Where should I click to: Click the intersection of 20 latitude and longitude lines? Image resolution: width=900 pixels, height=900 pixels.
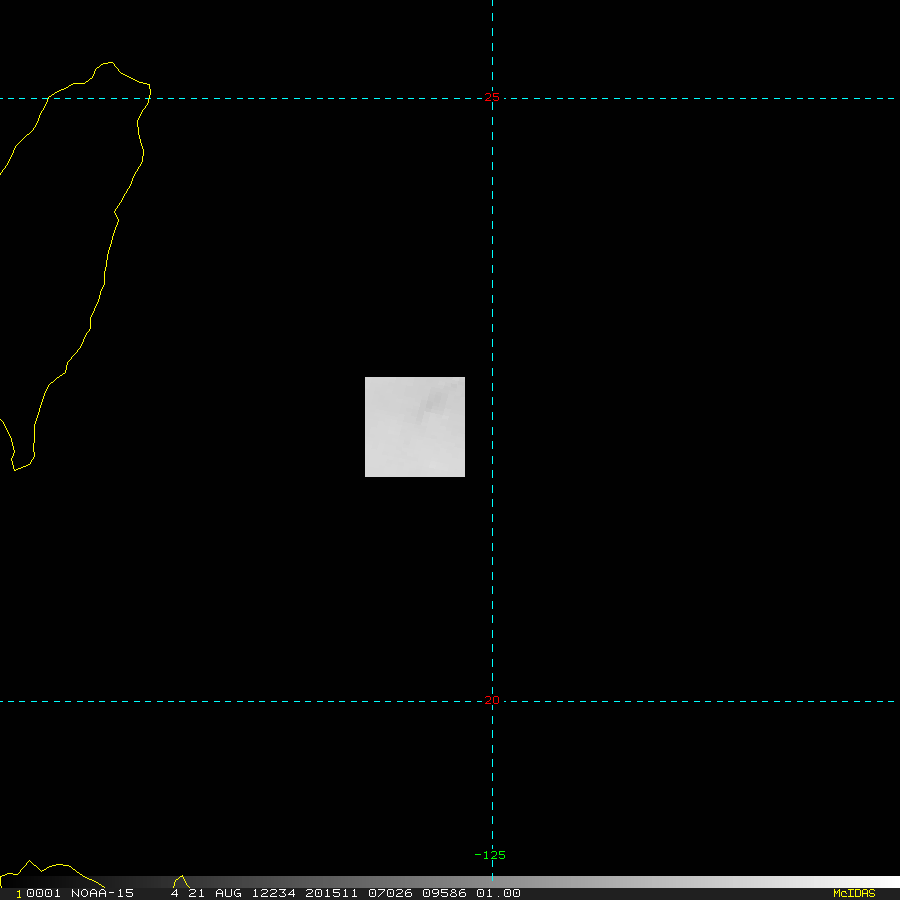[x=492, y=701]
